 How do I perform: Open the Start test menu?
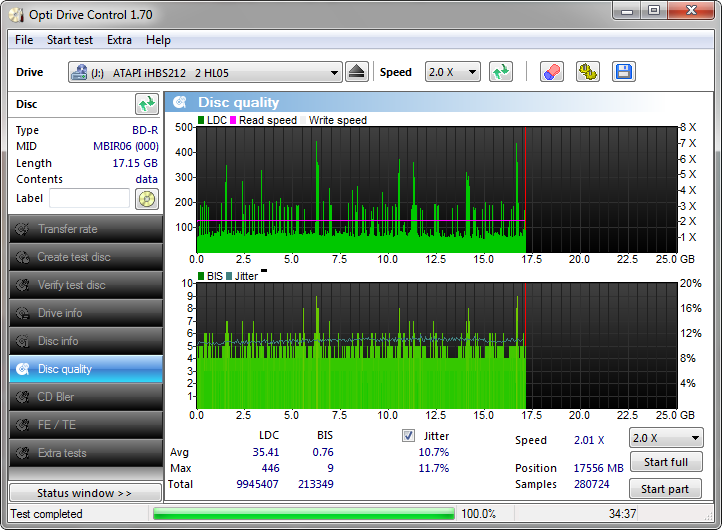pos(70,40)
